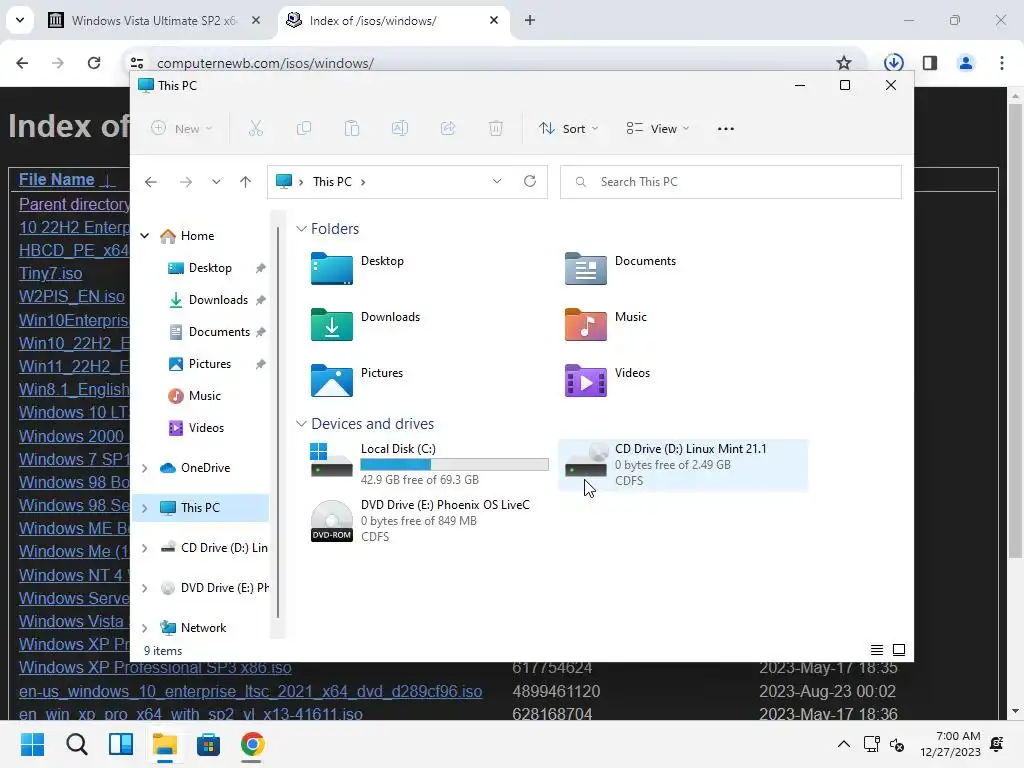Toggle Chrome side panel icon
Viewport: 1024px width, 768px height.
930,63
